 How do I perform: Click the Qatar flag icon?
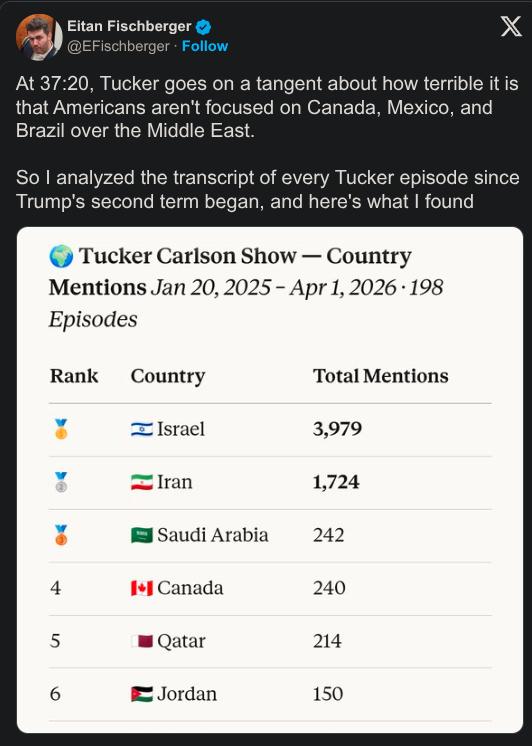pyautogui.click(x=142, y=641)
